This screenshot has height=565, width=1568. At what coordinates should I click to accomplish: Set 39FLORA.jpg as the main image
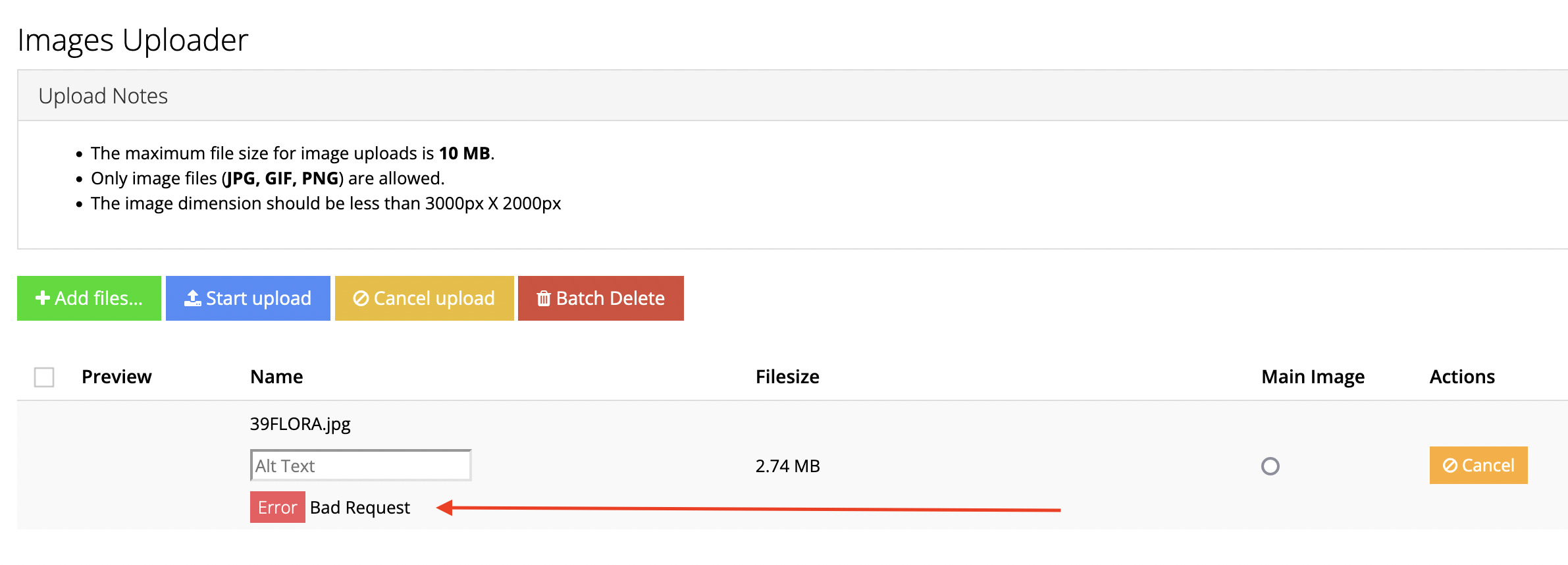(x=1270, y=466)
